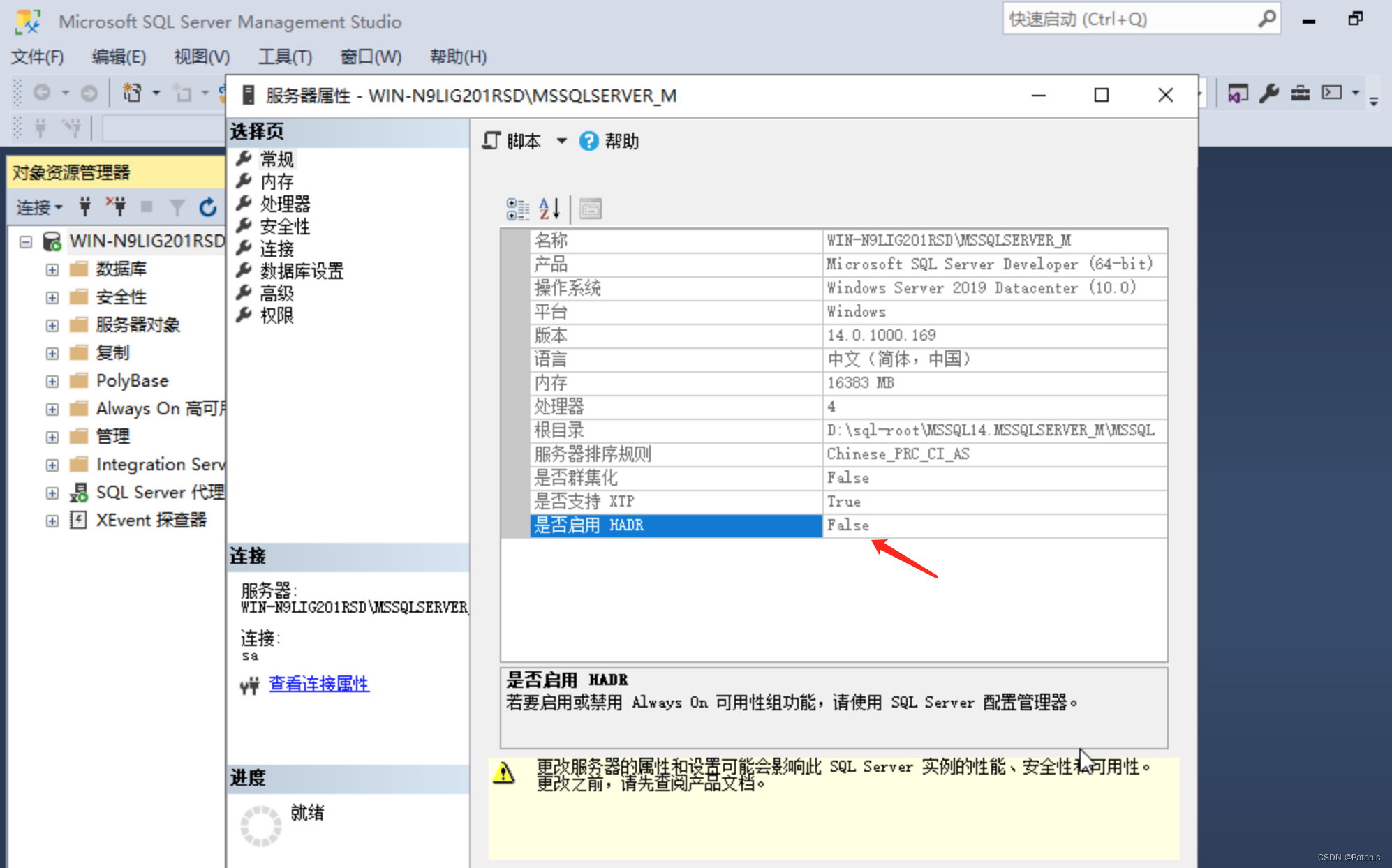1392x868 pixels.
Task: Click the Property Pages icon in property grid
Action: pos(591,209)
